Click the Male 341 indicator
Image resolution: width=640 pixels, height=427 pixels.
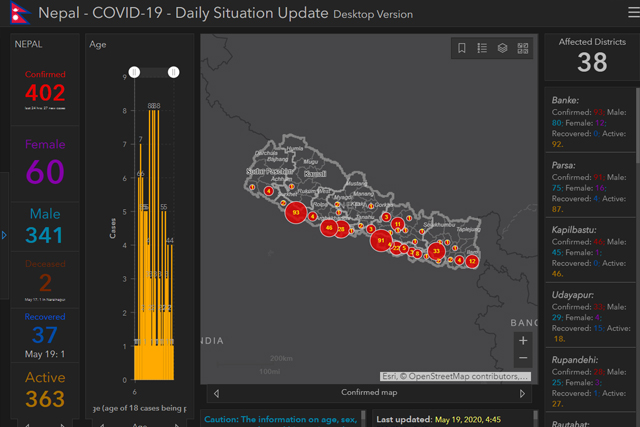click(x=45, y=226)
